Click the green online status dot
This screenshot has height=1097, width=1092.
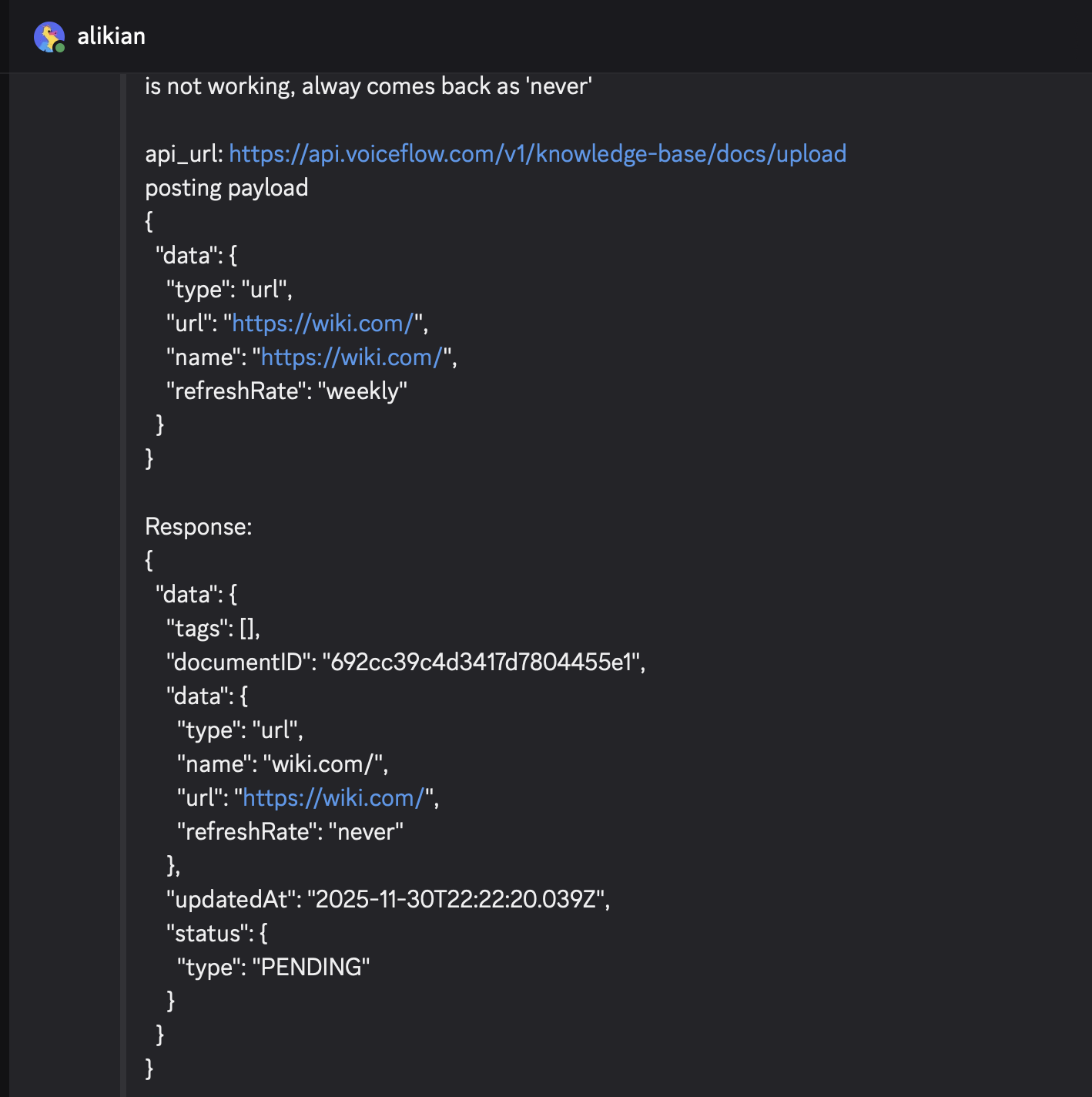[x=60, y=48]
